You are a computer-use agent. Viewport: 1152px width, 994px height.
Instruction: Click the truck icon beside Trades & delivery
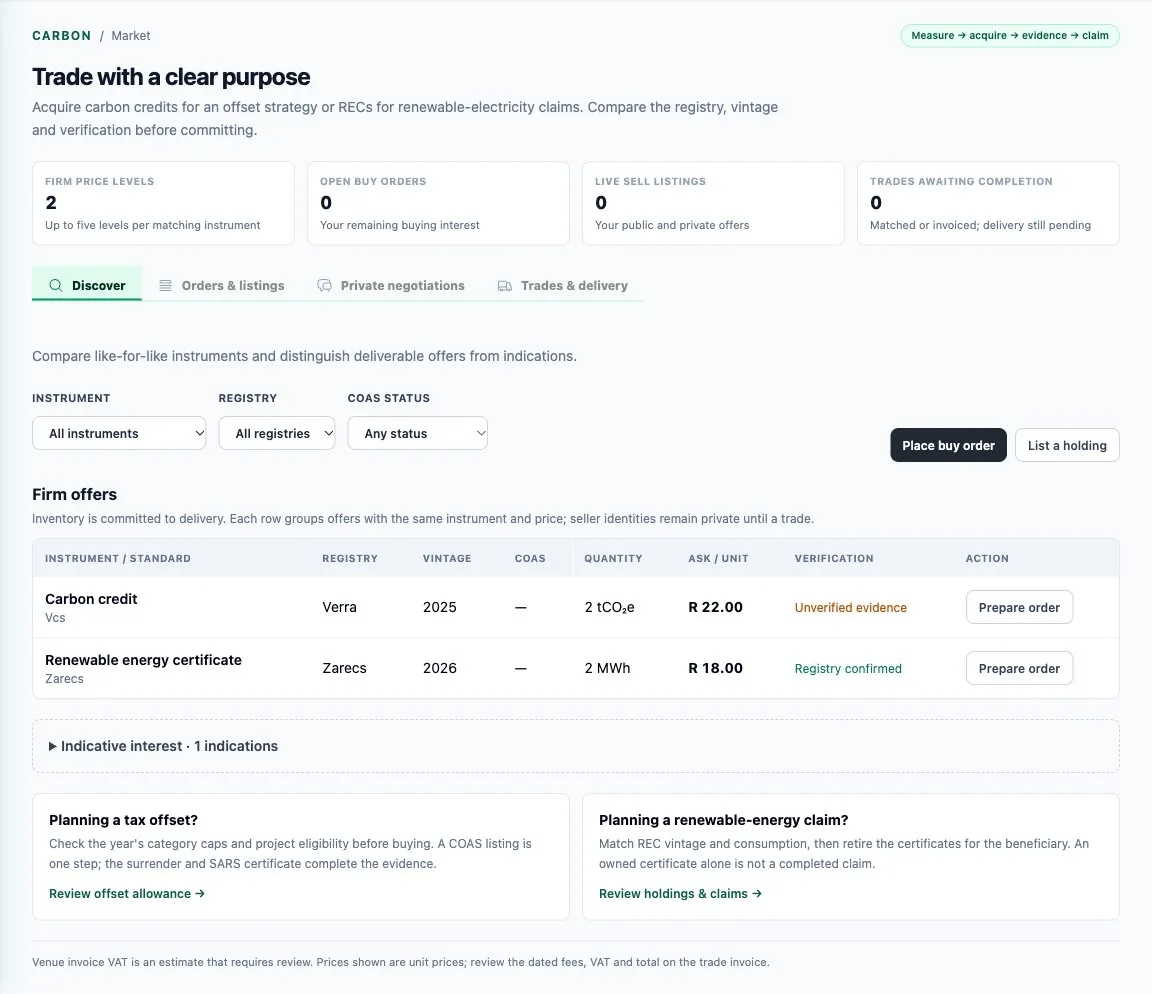click(x=505, y=286)
